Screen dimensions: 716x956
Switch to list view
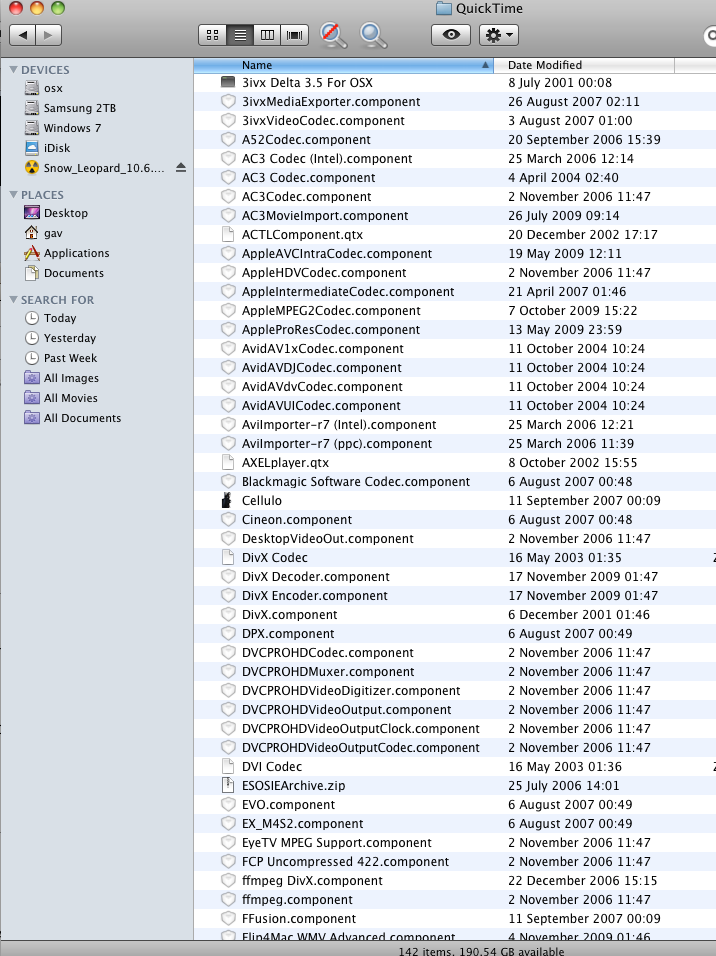coord(240,35)
